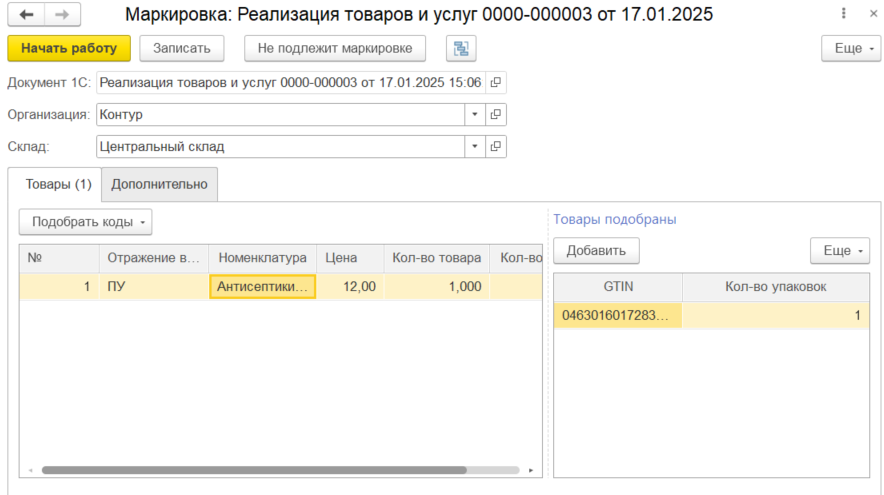Open the Еще menu above GTIN table

839,250
